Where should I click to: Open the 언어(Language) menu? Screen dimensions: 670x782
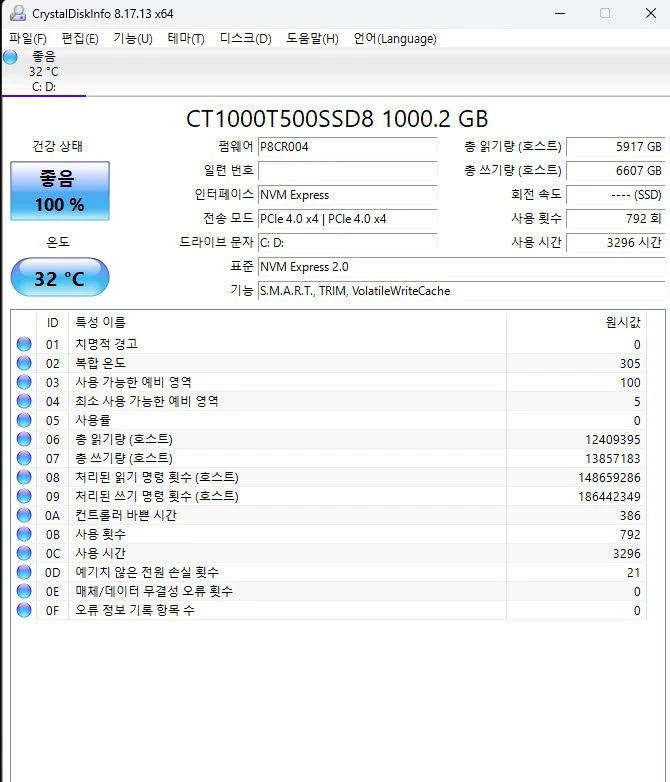pos(395,38)
